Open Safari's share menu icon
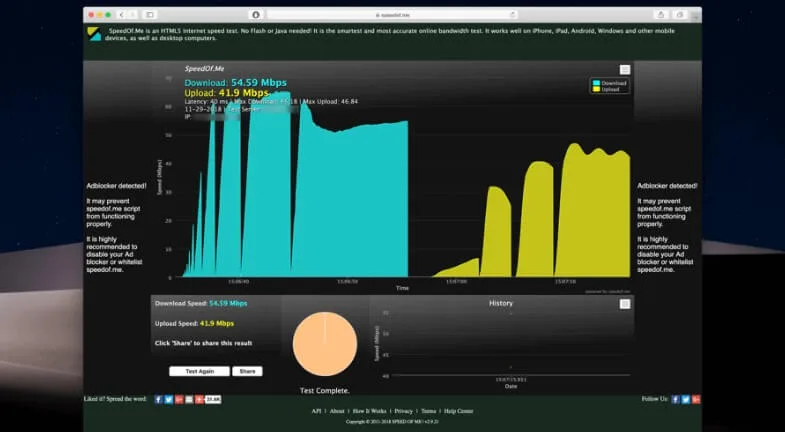 coord(661,15)
